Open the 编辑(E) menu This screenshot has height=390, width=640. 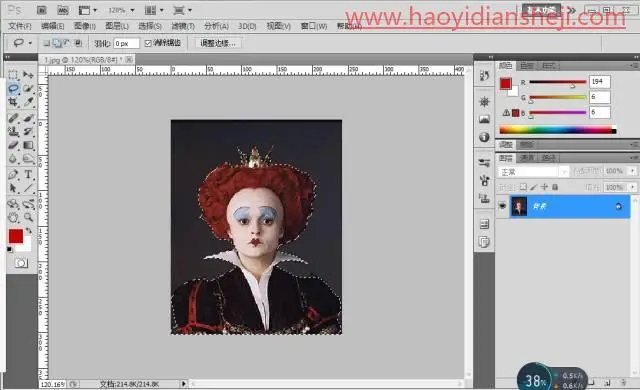click(x=53, y=26)
